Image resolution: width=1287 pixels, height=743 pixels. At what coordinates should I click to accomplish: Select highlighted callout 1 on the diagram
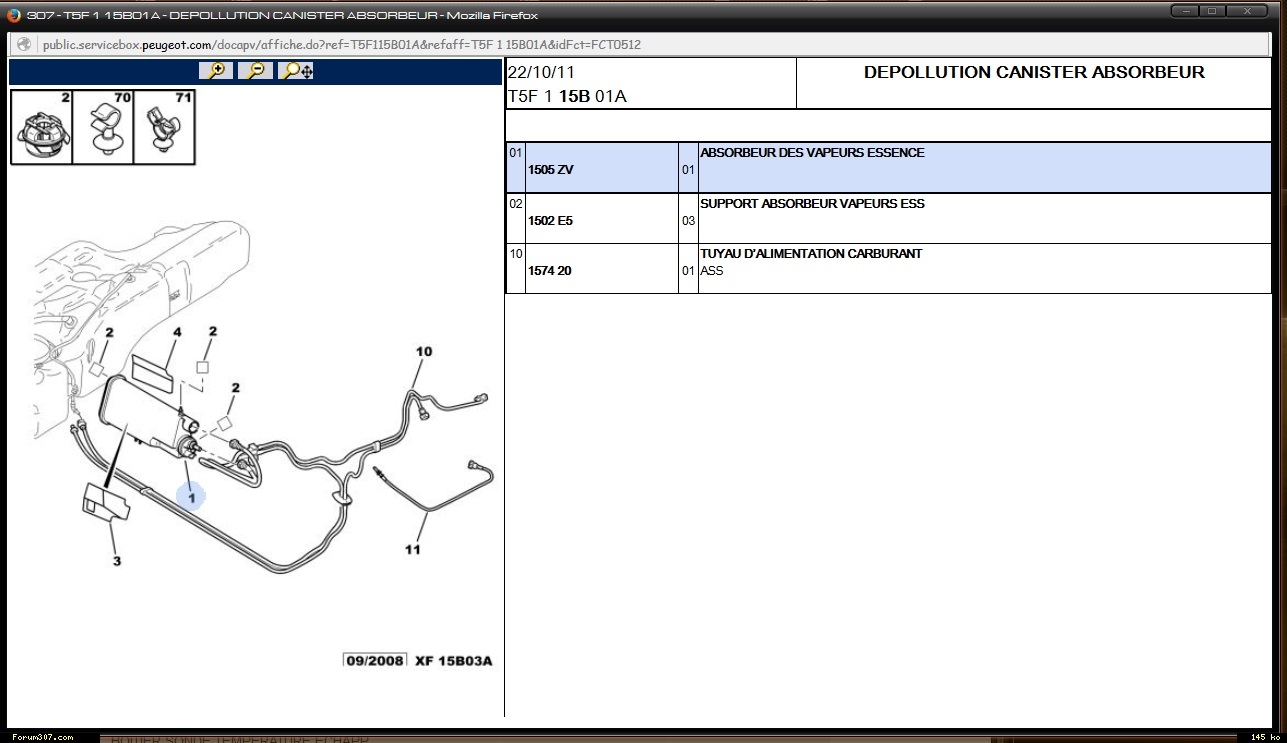[190, 496]
